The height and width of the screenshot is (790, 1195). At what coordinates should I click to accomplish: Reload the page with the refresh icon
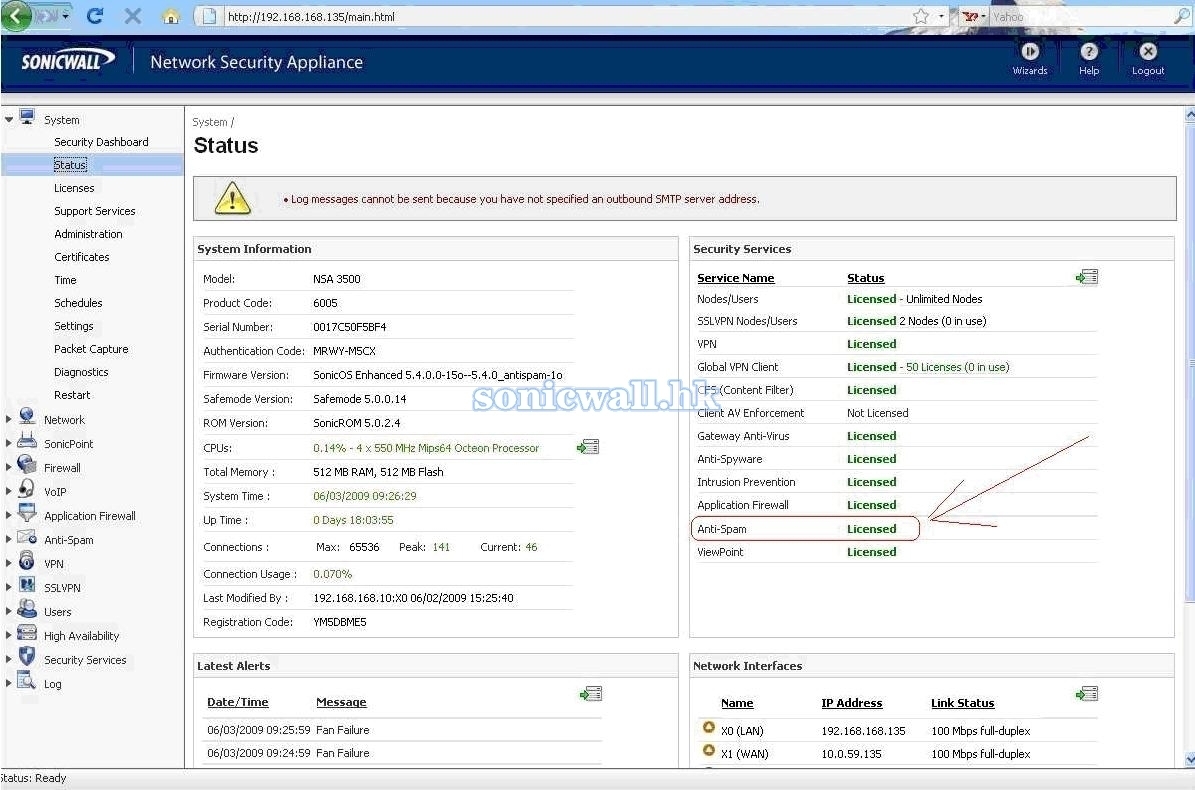(x=95, y=16)
